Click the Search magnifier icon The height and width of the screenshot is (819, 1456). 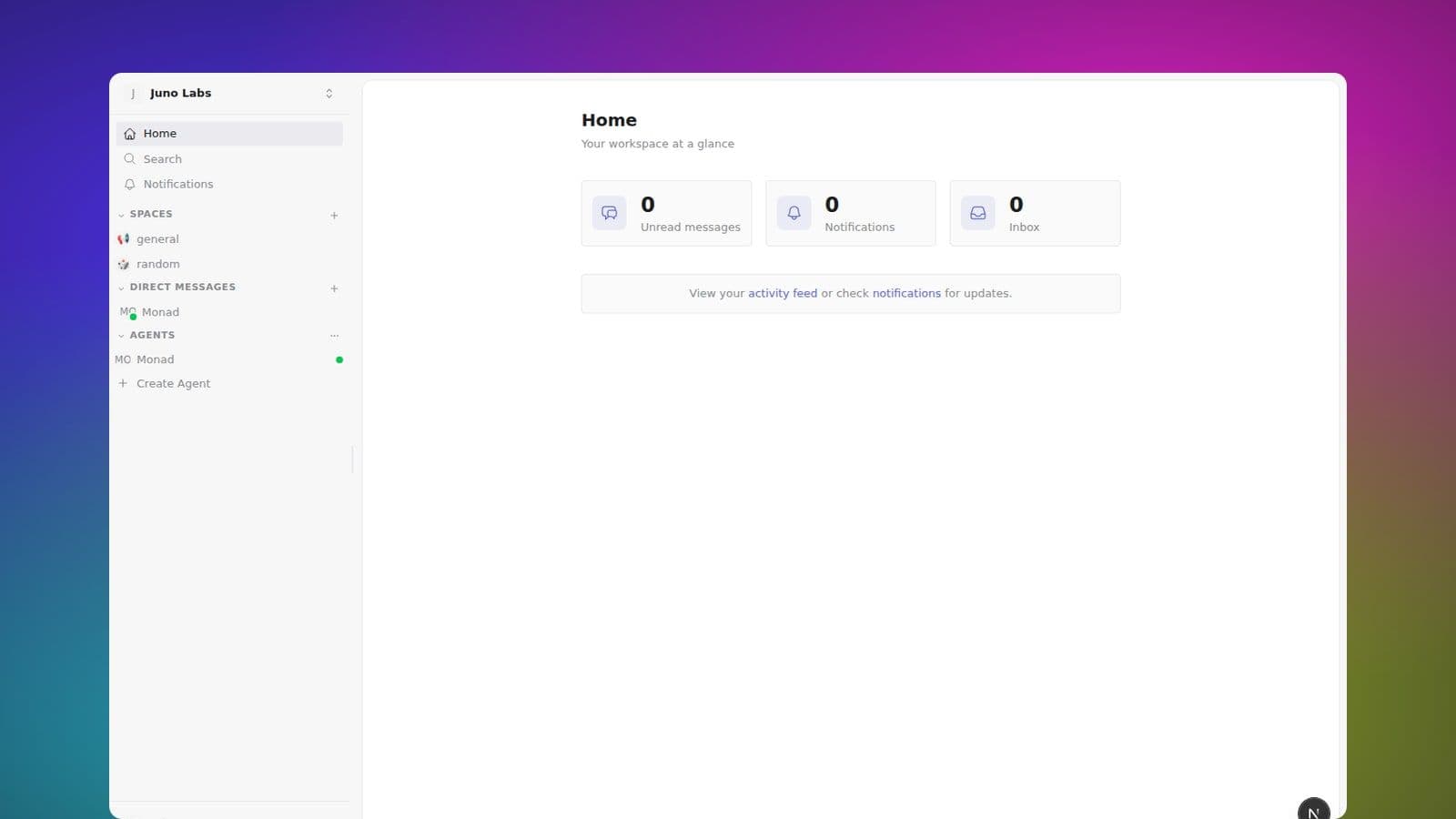pyautogui.click(x=130, y=159)
